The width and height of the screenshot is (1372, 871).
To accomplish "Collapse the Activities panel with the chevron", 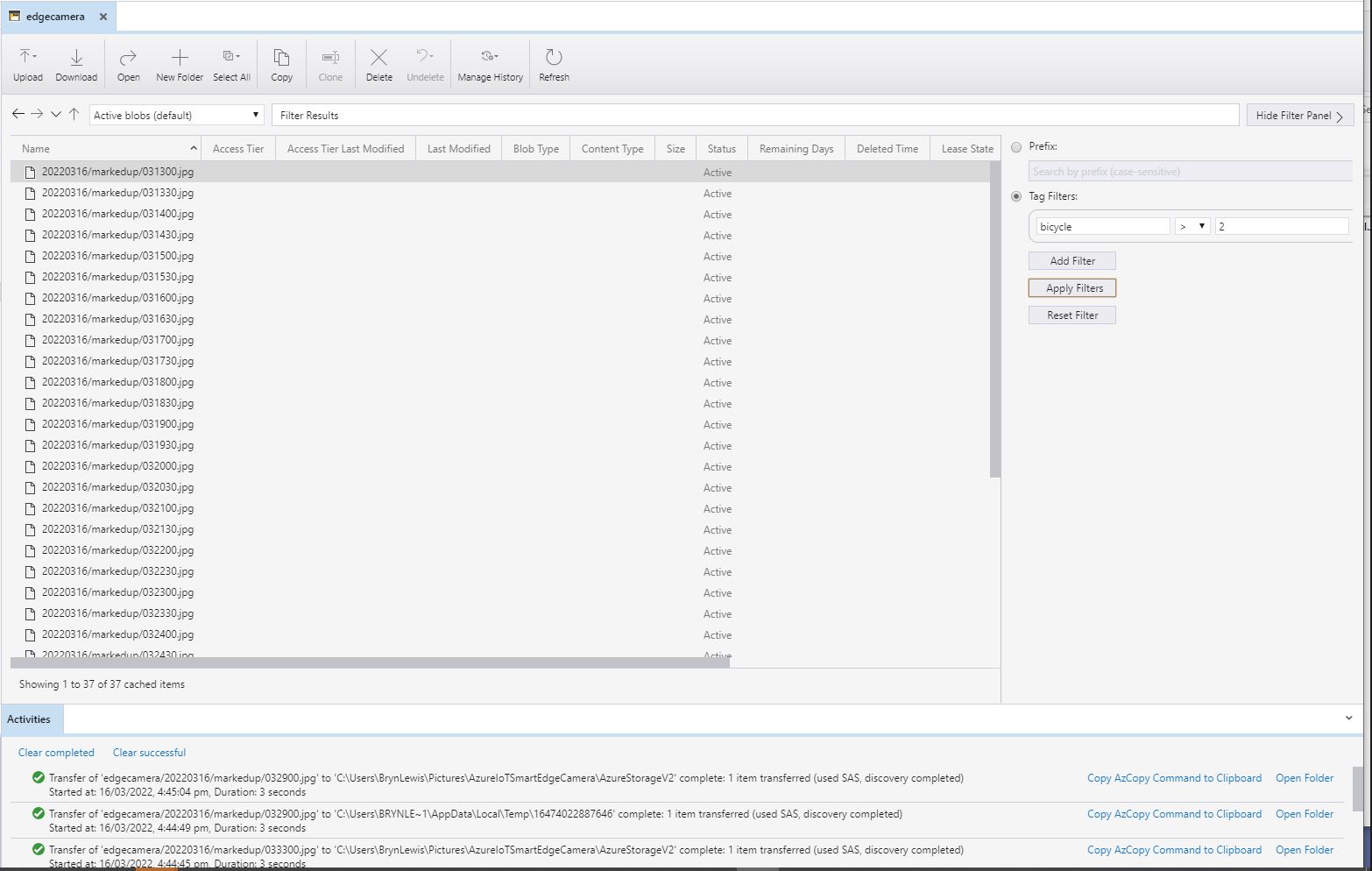I will (x=1348, y=719).
